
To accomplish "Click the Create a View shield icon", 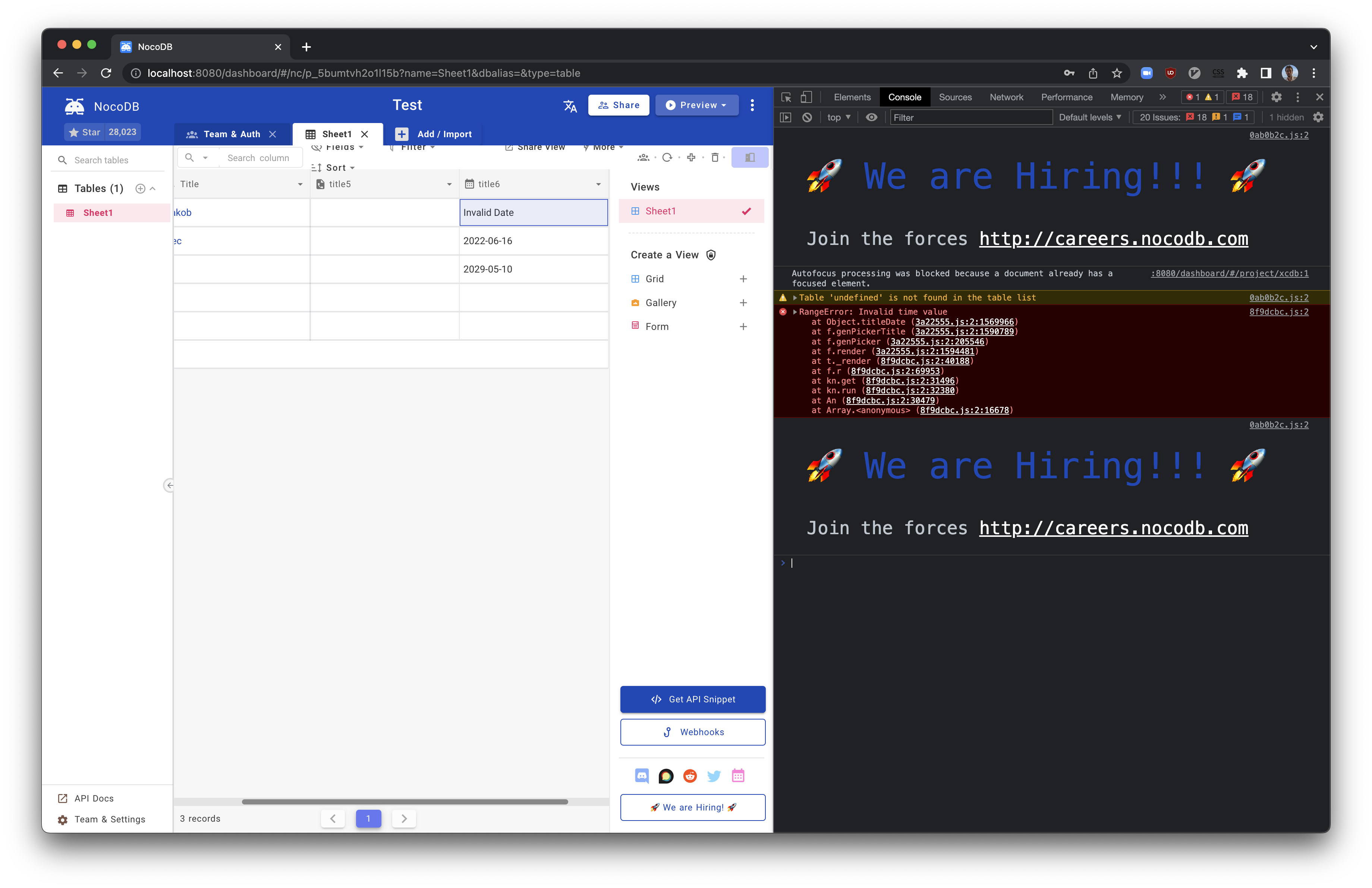I will [x=711, y=255].
